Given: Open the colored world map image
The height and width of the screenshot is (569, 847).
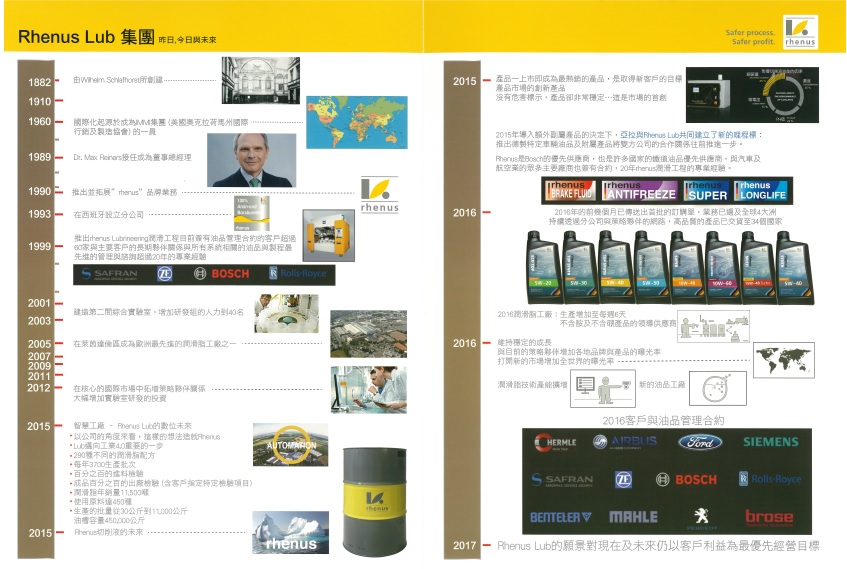Looking at the screenshot, I should pos(357,123).
